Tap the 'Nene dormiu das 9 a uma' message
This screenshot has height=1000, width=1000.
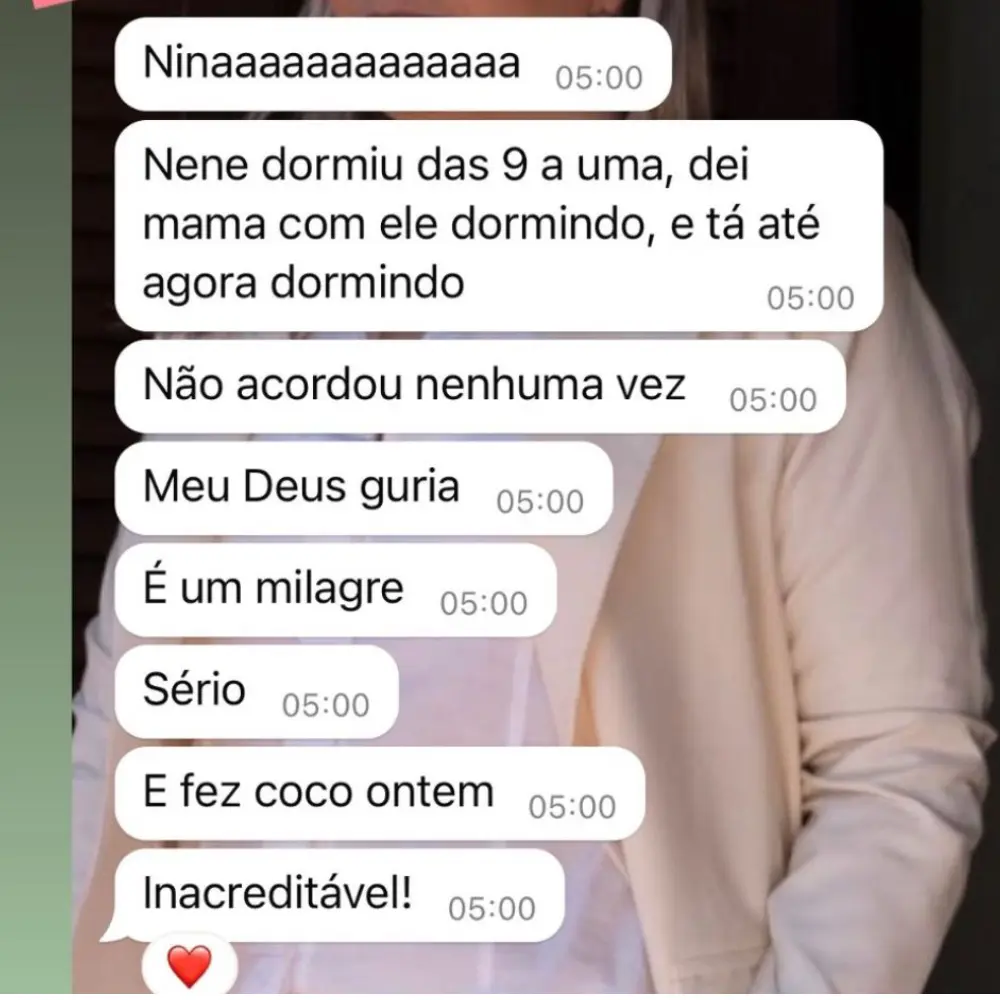(x=499, y=225)
